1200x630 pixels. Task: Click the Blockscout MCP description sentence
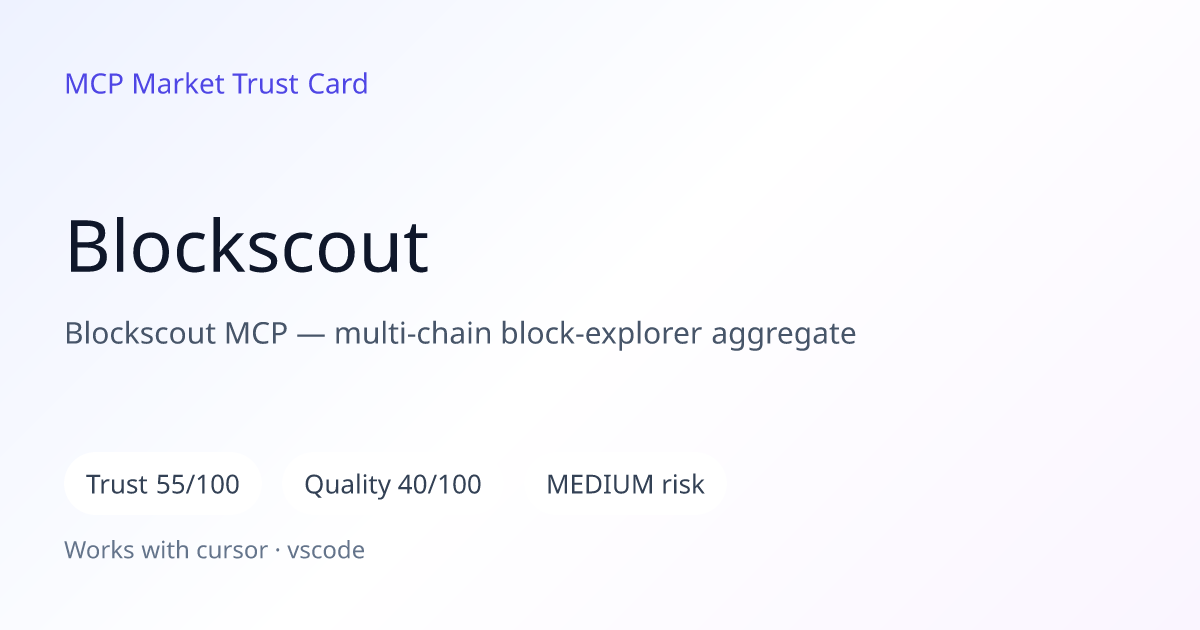(x=460, y=333)
